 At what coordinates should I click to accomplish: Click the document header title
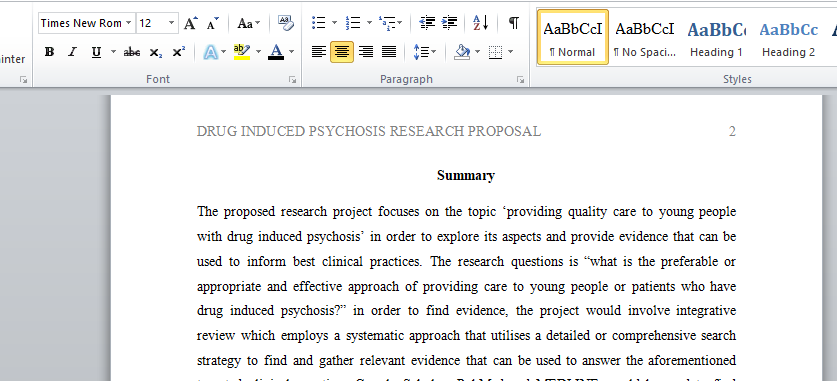pos(369,131)
